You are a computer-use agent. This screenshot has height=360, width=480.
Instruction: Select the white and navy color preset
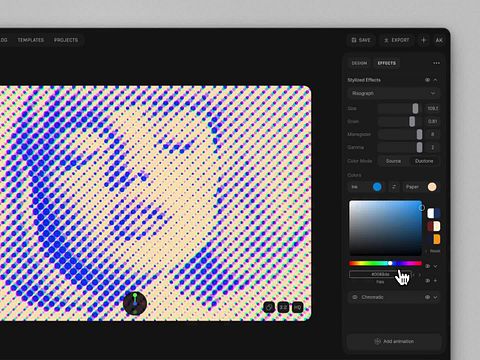coord(434,213)
